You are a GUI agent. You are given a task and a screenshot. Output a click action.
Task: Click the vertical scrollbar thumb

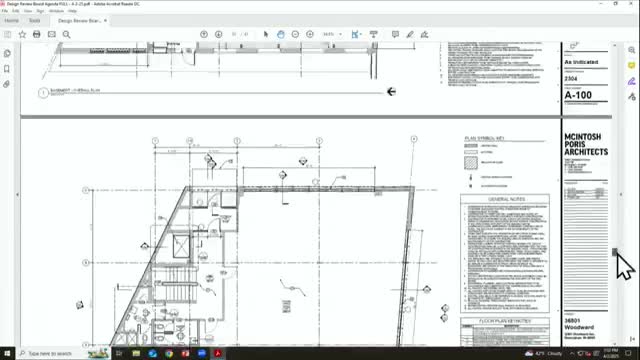pos(615,252)
